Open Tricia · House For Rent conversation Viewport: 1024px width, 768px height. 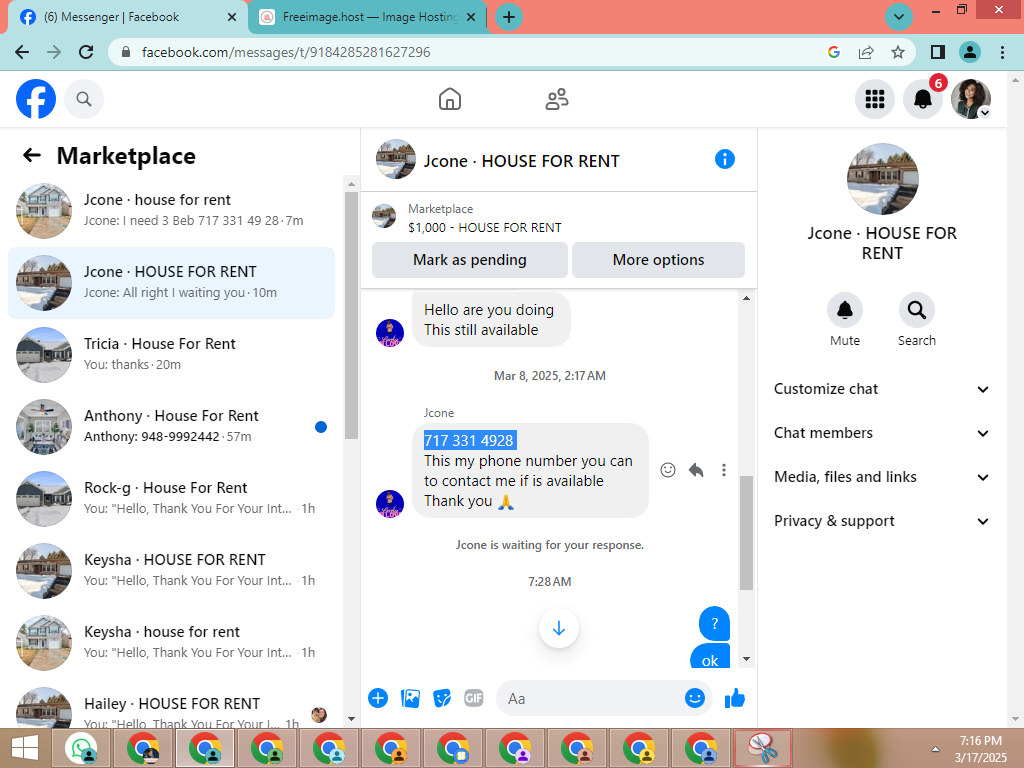[x=171, y=355]
